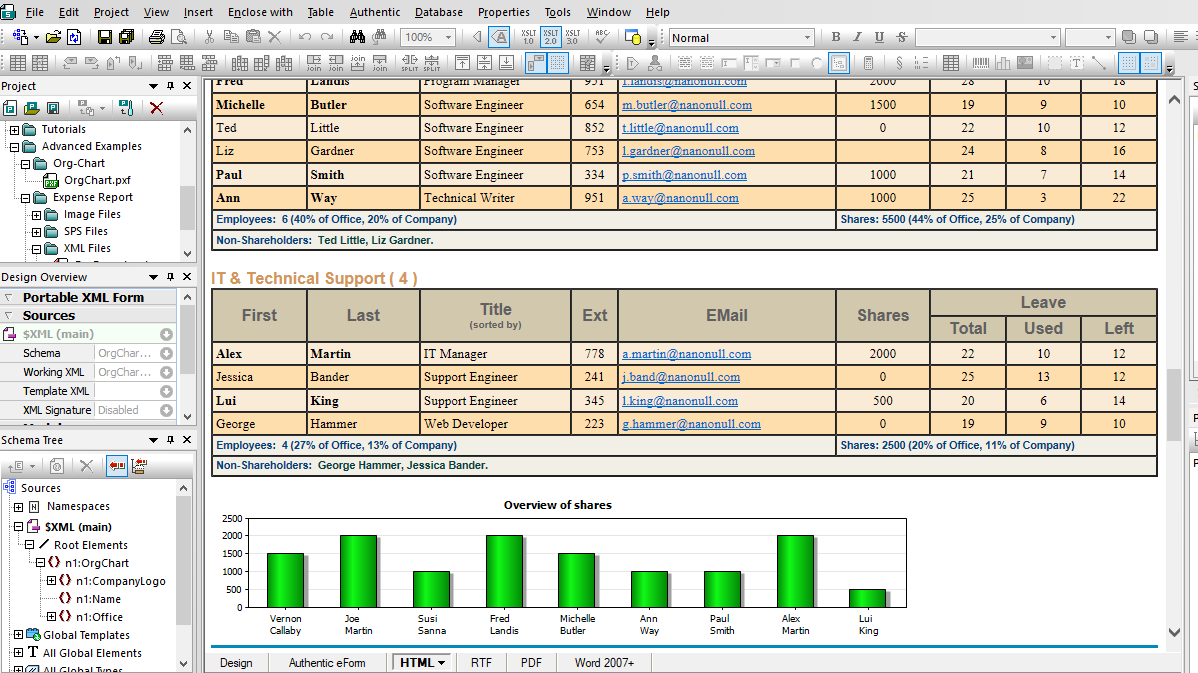
Task: Open the zoom level 100% dropdown
Action: pyautogui.click(x=447, y=37)
